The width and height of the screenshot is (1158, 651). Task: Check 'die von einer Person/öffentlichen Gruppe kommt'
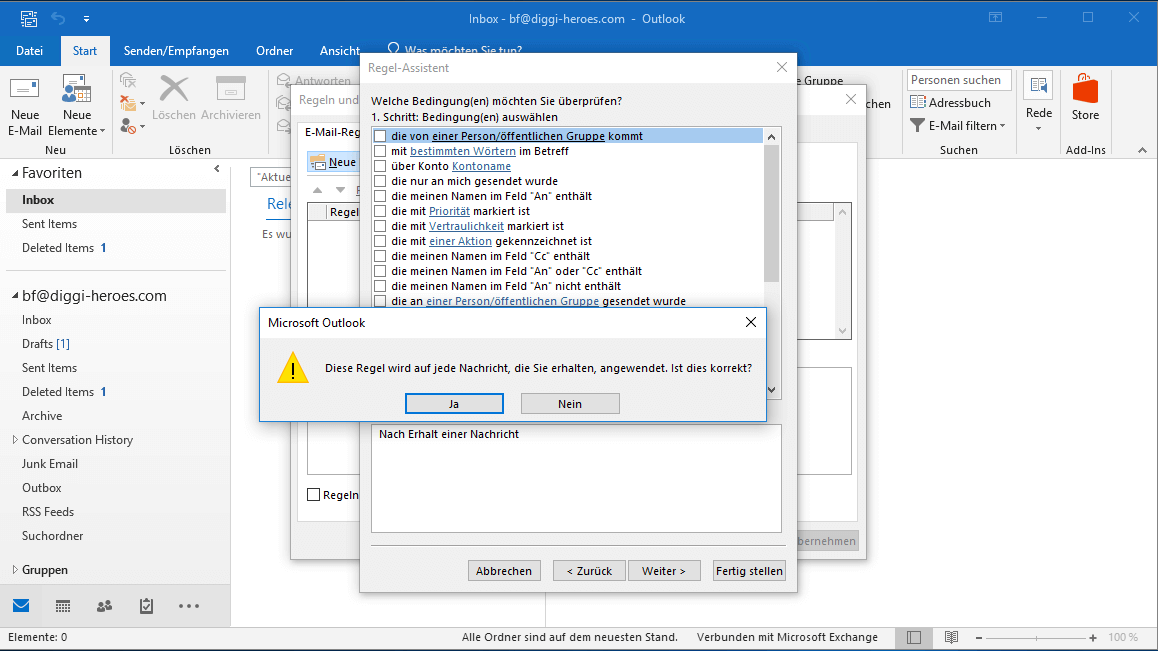pos(380,136)
